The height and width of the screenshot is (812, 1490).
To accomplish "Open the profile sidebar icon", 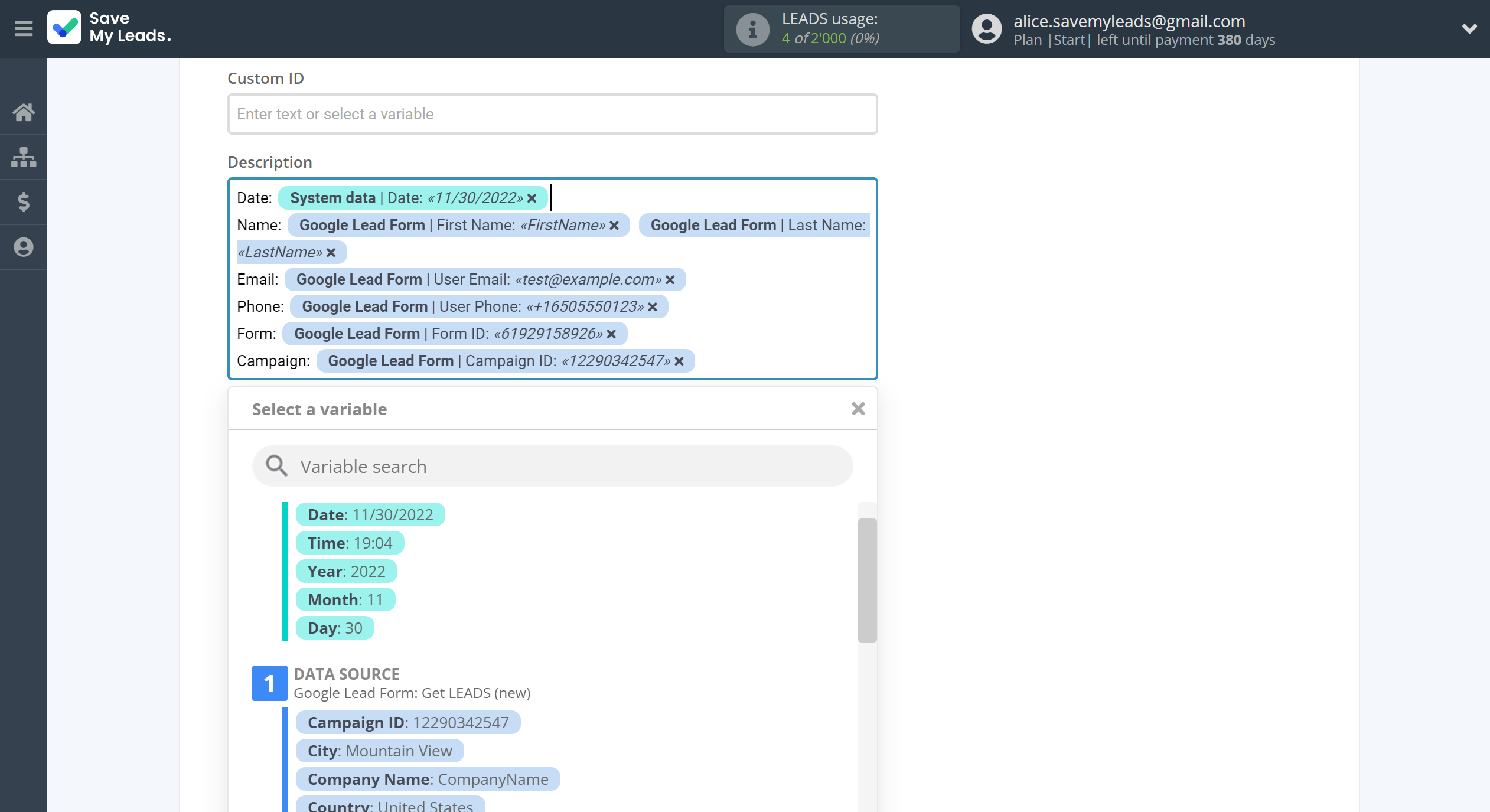I will click(x=24, y=247).
